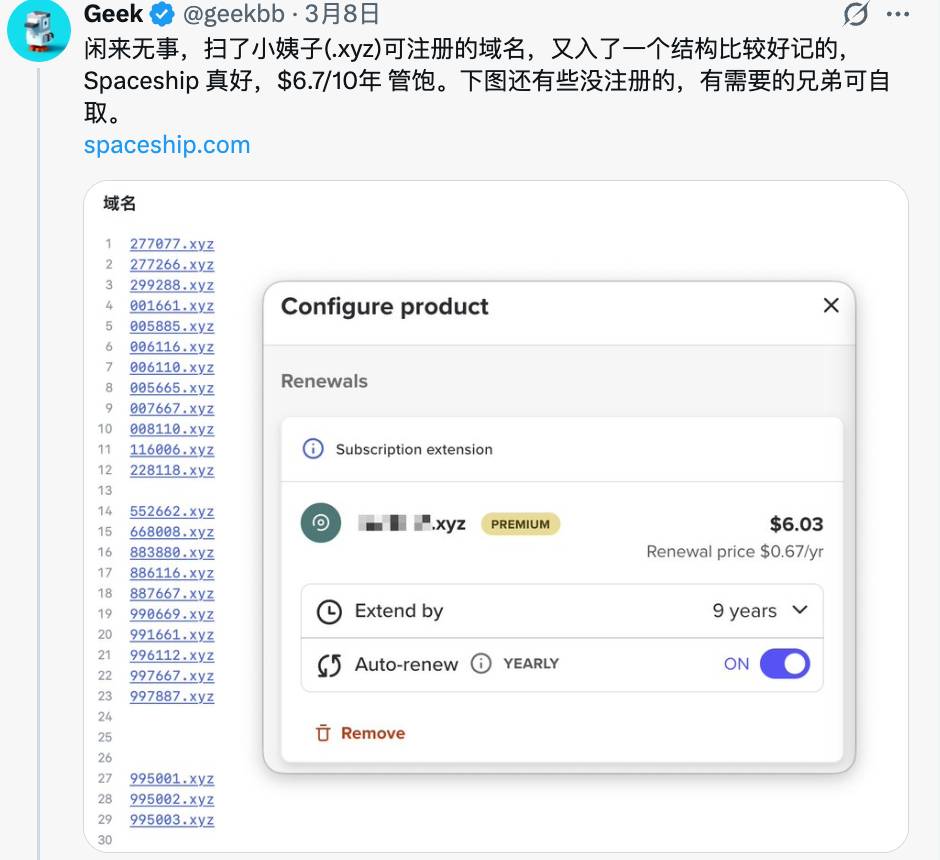Click the @geekbb handle
The image size is (940, 860).
pos(233,14)
